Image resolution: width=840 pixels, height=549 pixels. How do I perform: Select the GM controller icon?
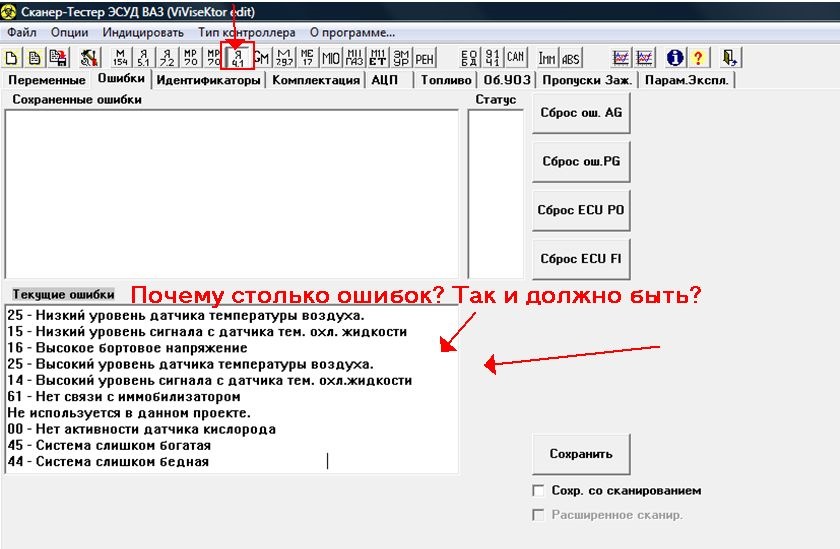coord(261,57)
